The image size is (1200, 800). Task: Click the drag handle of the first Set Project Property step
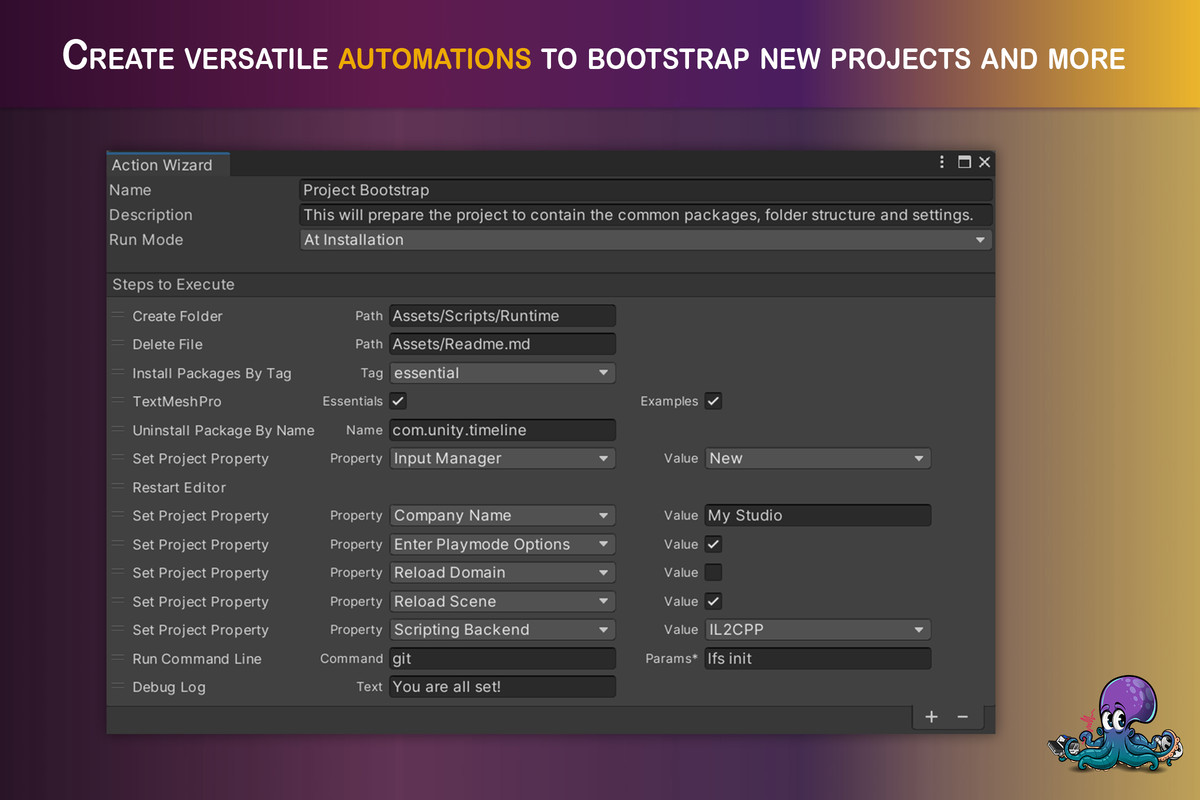tap(119, 458)
